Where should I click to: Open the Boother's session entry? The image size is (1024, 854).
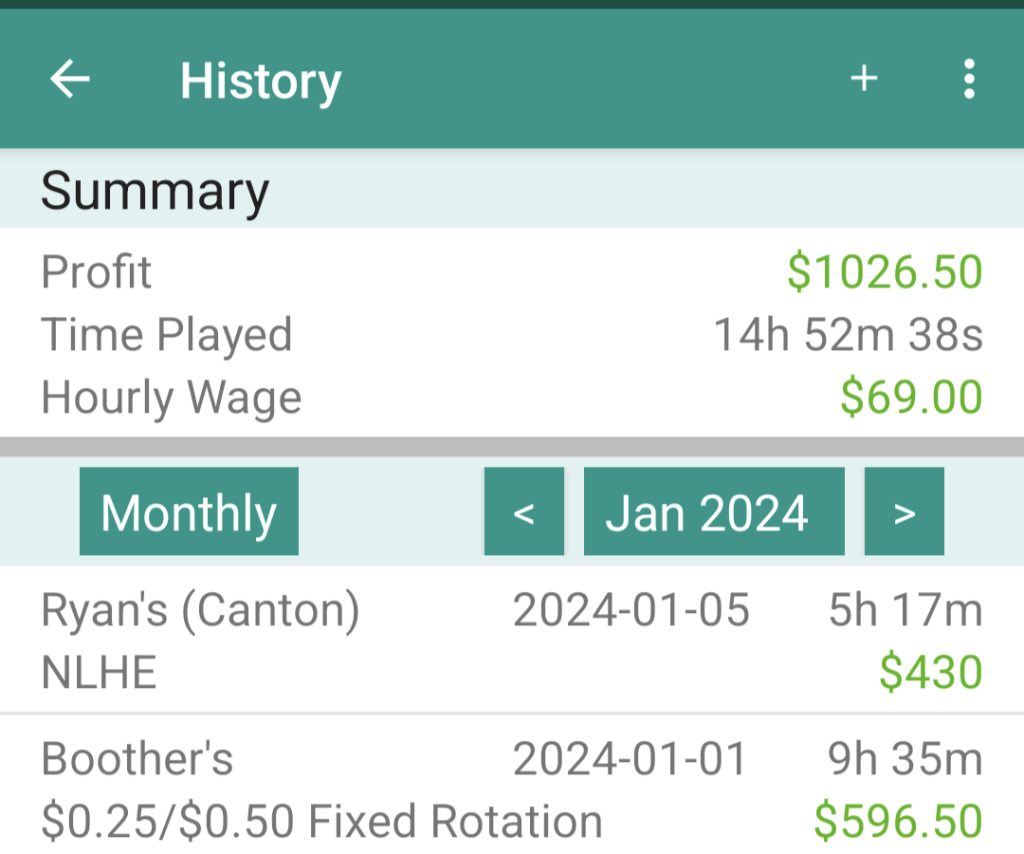[138, 760]
